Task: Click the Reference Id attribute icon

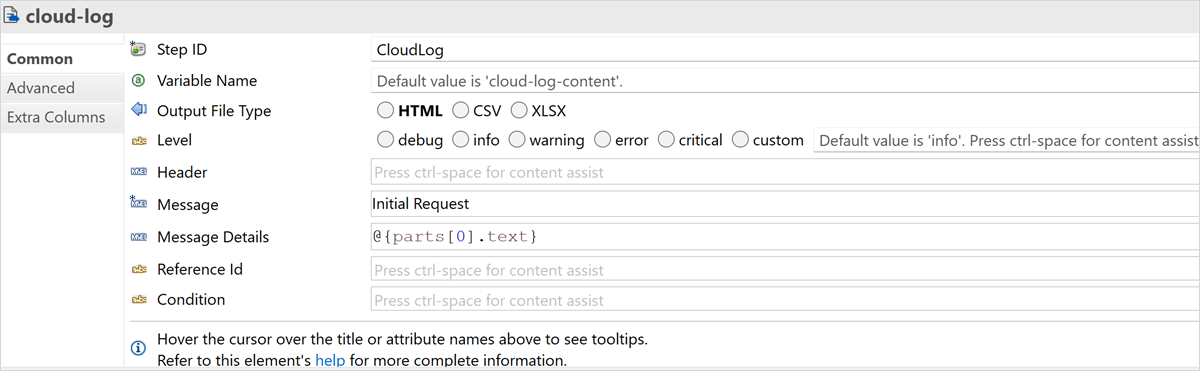Action: (x=139, y=269)
